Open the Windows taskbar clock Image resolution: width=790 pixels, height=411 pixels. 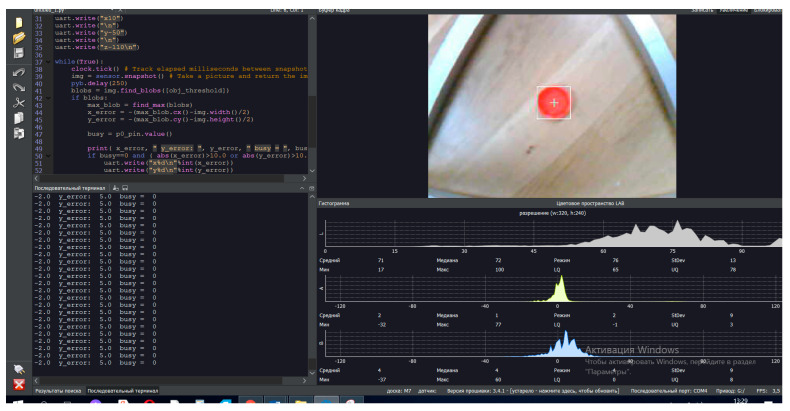point(740,401)
